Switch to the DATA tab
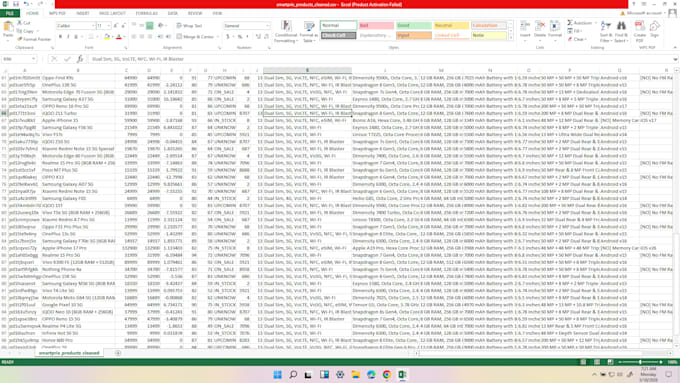Viewport: 680px width, 383px height. pos(173,13)
